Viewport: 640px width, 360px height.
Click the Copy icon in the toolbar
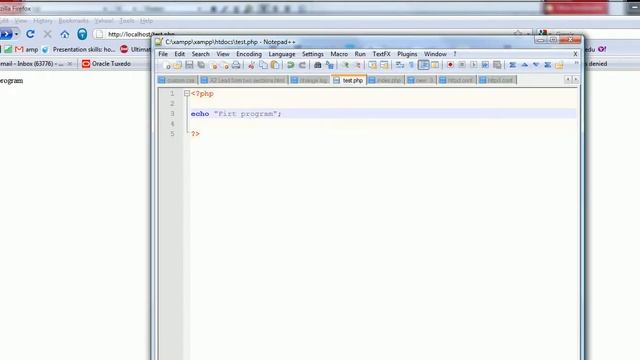coord(263,65)
